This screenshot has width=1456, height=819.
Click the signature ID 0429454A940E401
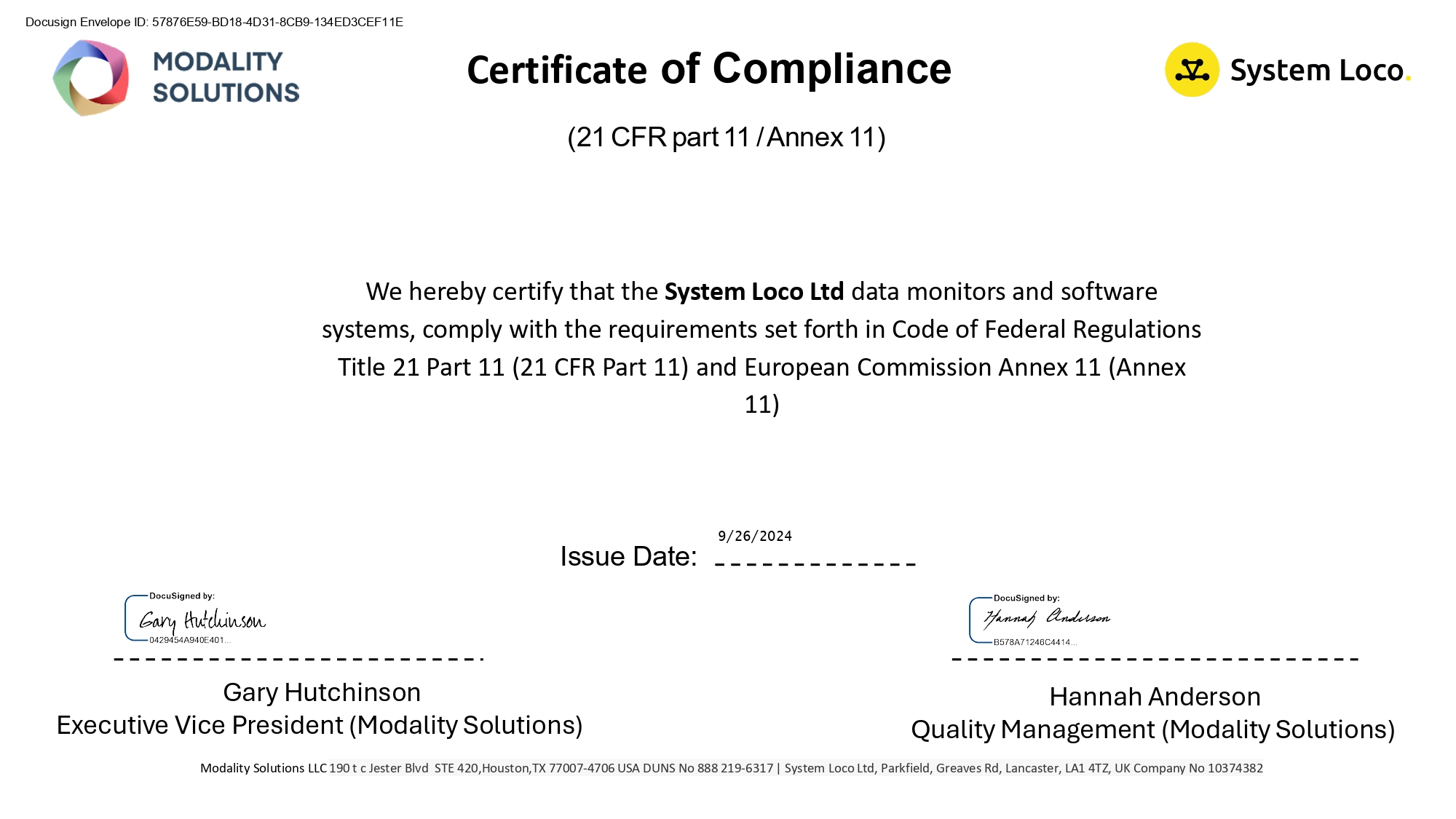[x=189, y=641]
